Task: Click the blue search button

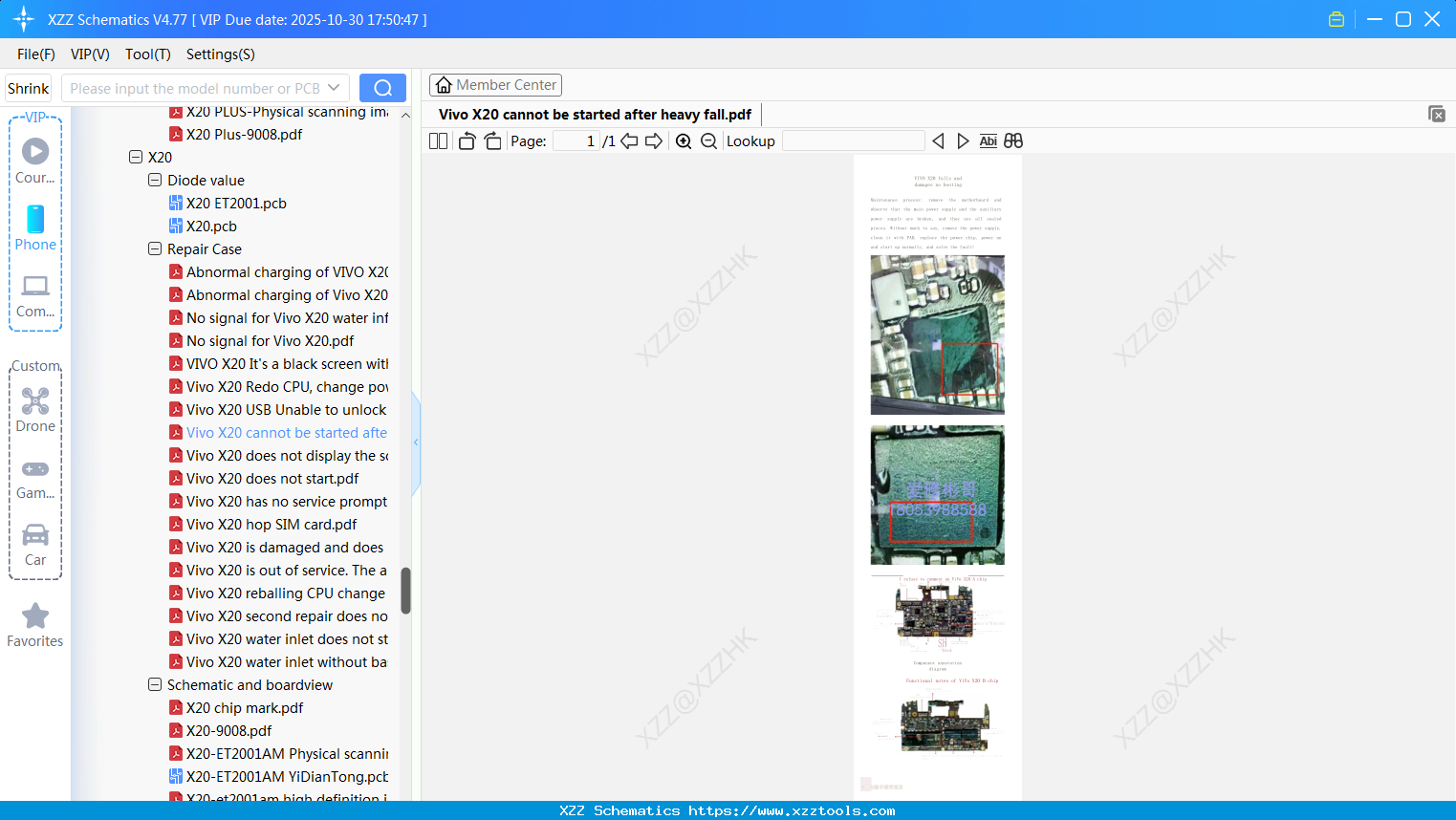Action: coord(382,88)
